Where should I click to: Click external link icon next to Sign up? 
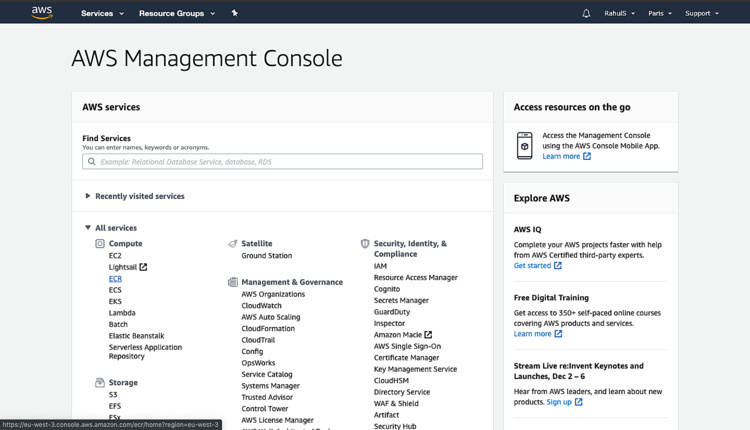click(578, 402)
